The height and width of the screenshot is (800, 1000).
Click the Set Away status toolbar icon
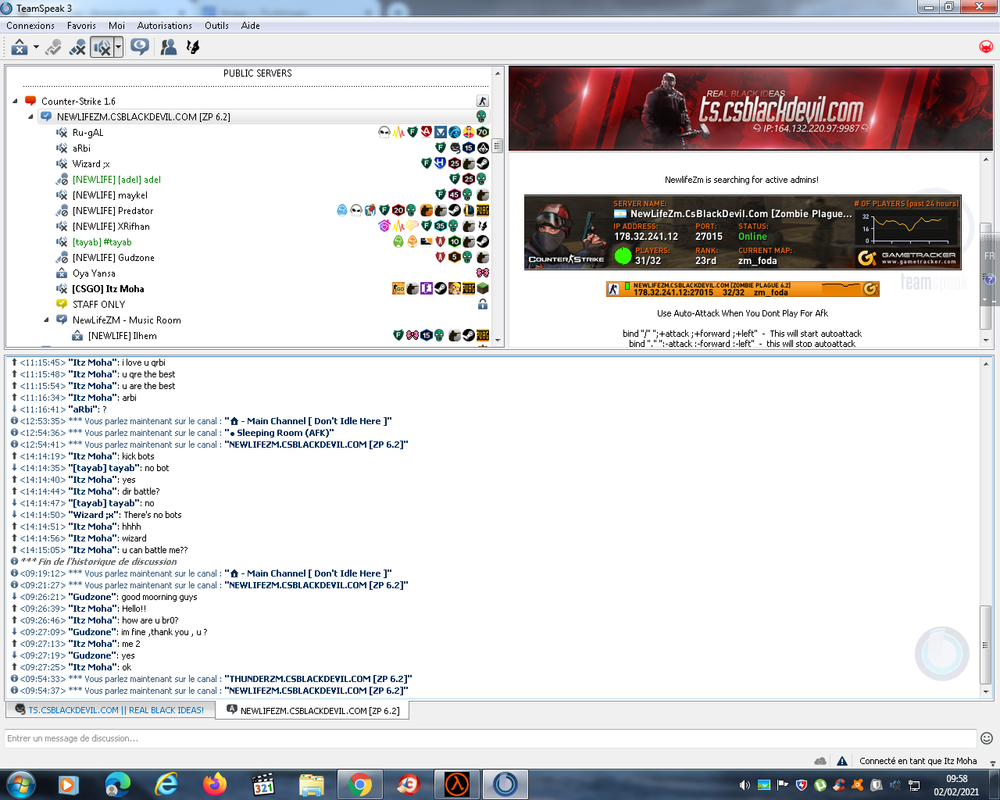pyautogui.click(x=19, y=47)
